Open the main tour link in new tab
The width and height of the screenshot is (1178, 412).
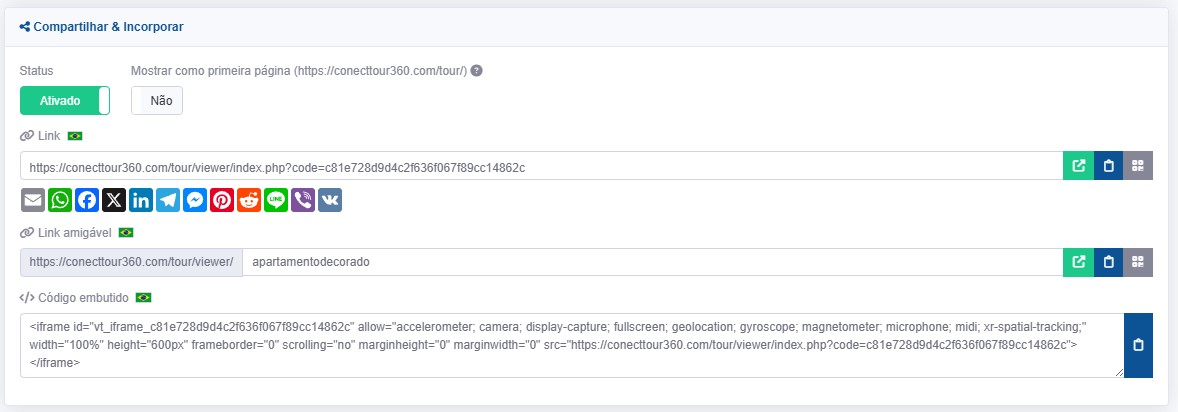[1078, 166]
